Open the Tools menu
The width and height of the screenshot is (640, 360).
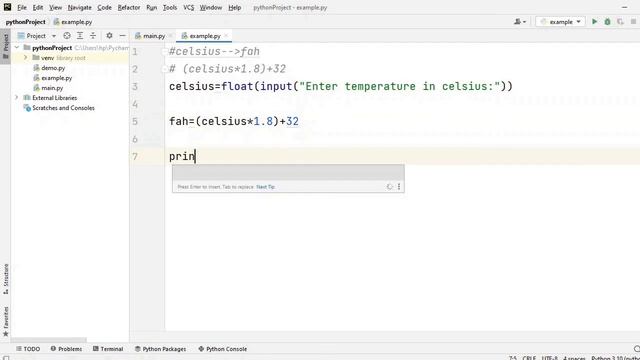pyautogui.click(x=170, y=7)
